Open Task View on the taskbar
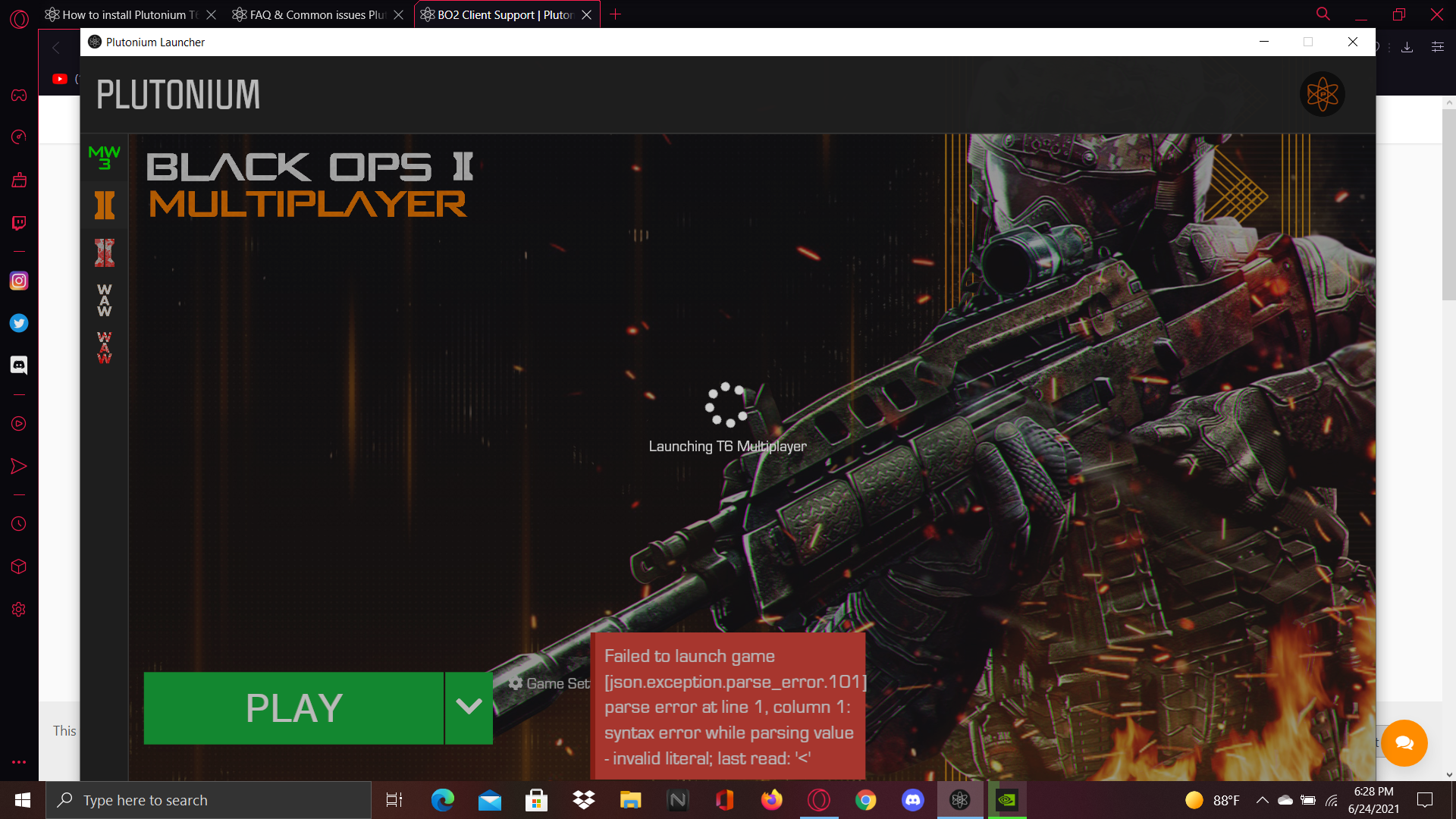1456x819 pixels. (394, 800)
